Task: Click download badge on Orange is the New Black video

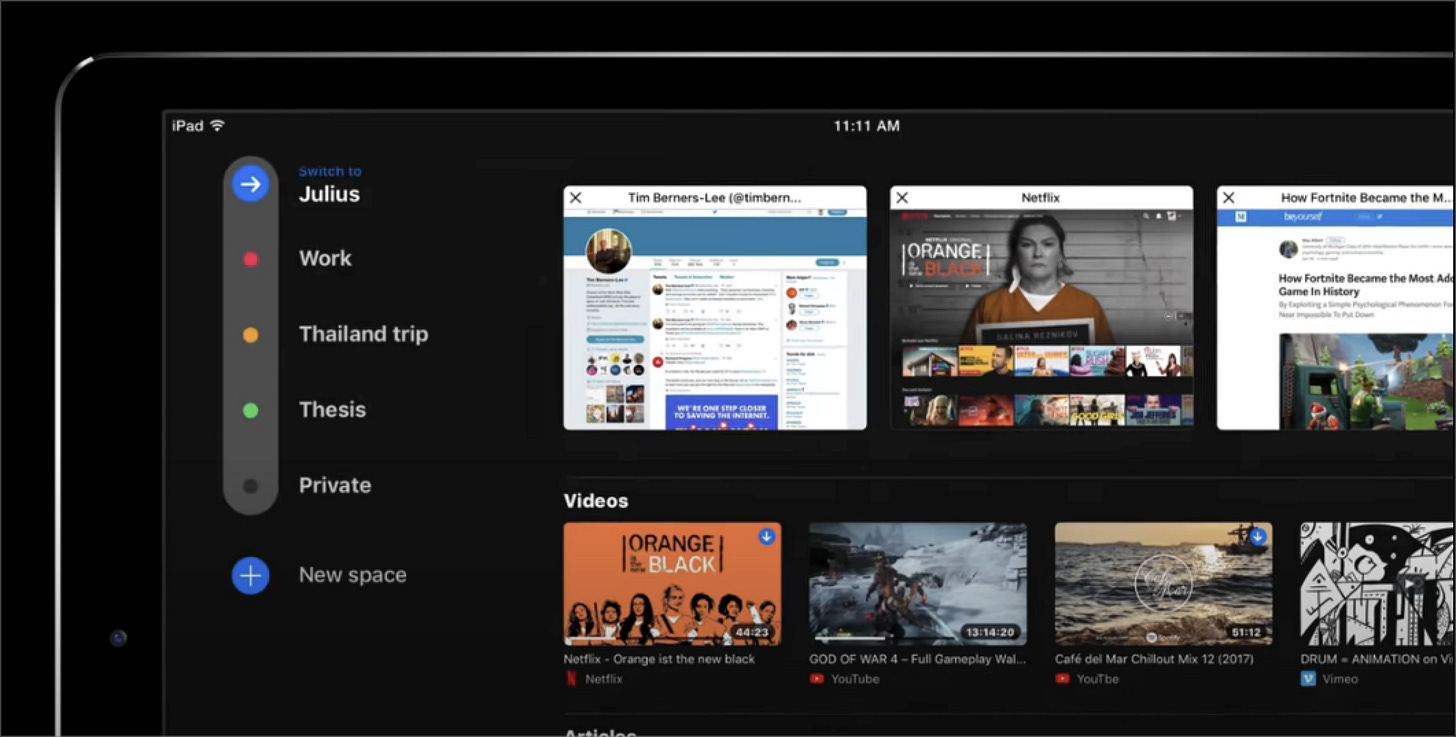Action: (767, 537)
